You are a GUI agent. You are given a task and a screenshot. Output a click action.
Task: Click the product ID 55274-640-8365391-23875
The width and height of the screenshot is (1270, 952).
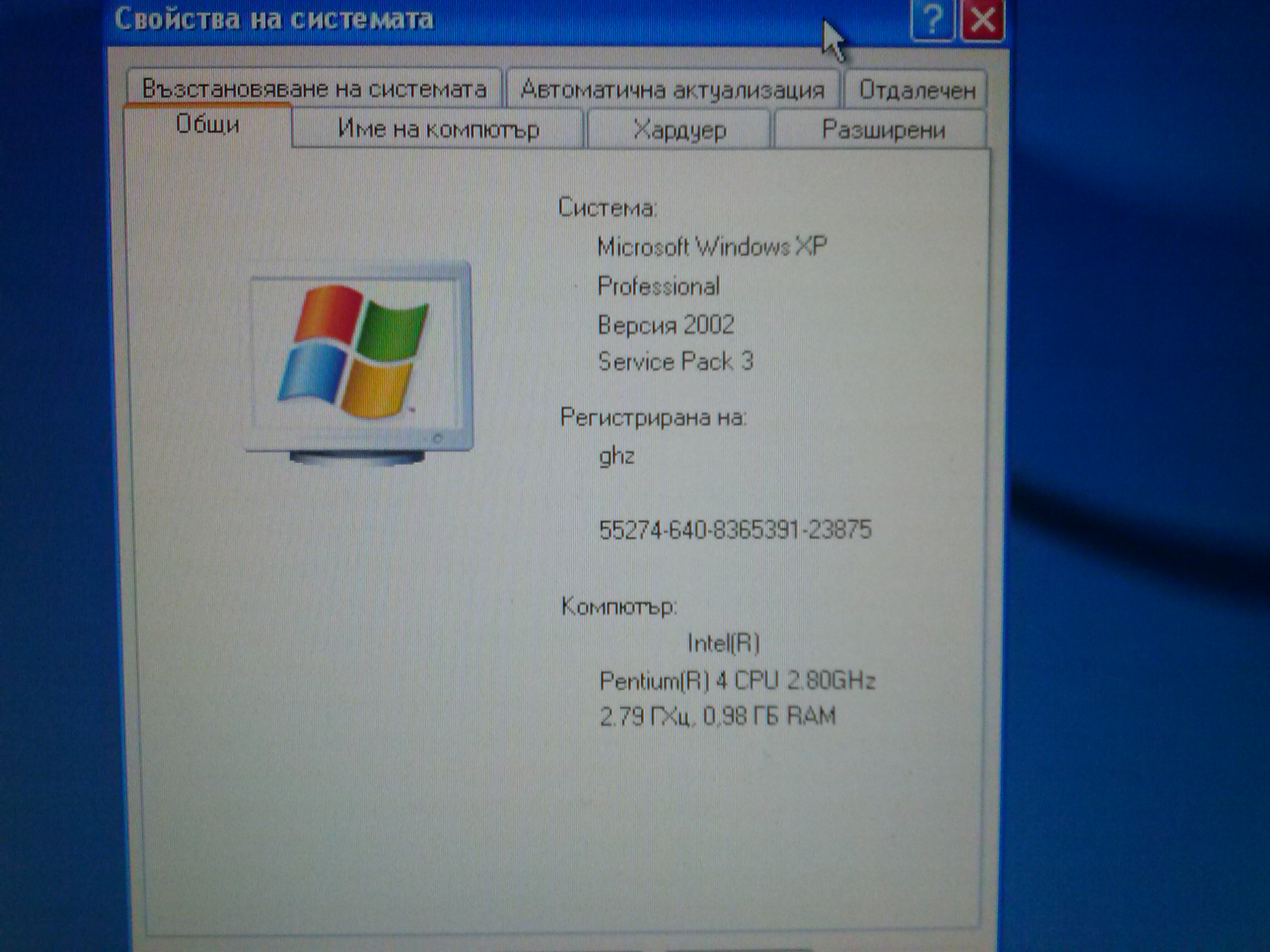click(x=735, y=529)
